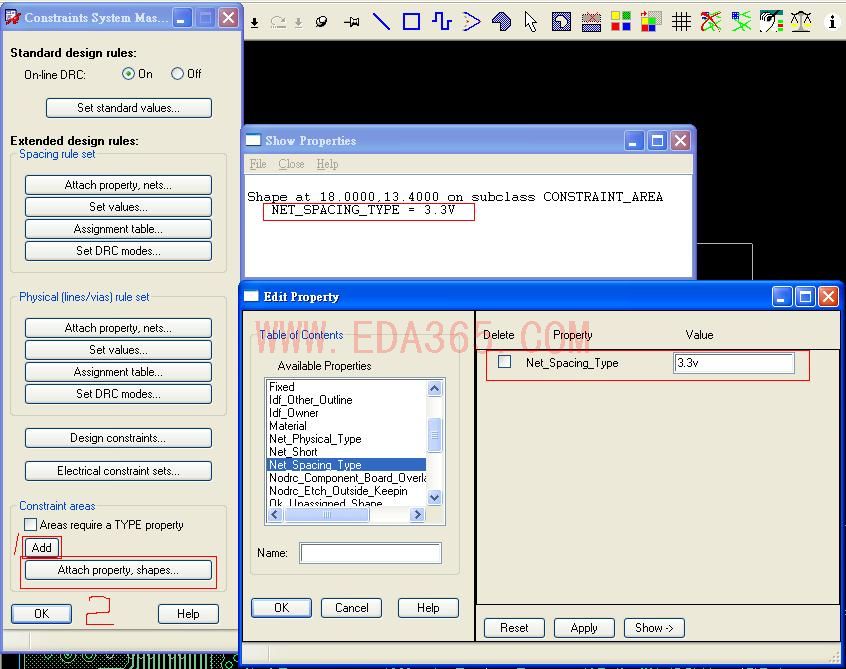Open Help menu in Show Properties
This screenshot has width=846, height=669.
coord(327,164)
